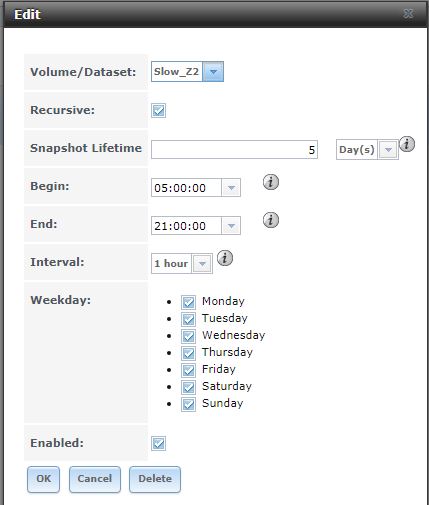The image size is (429, 505).
Task: Uncheck the Monday weekday checkbox
Action: (x=188, y=302)
